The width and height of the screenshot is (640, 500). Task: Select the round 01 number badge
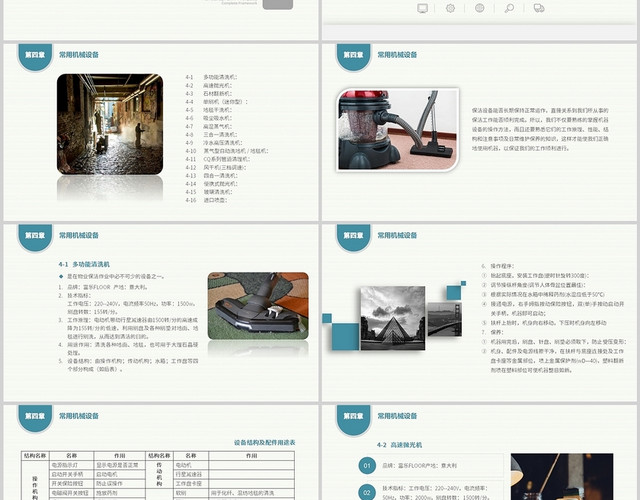[367, 465]
